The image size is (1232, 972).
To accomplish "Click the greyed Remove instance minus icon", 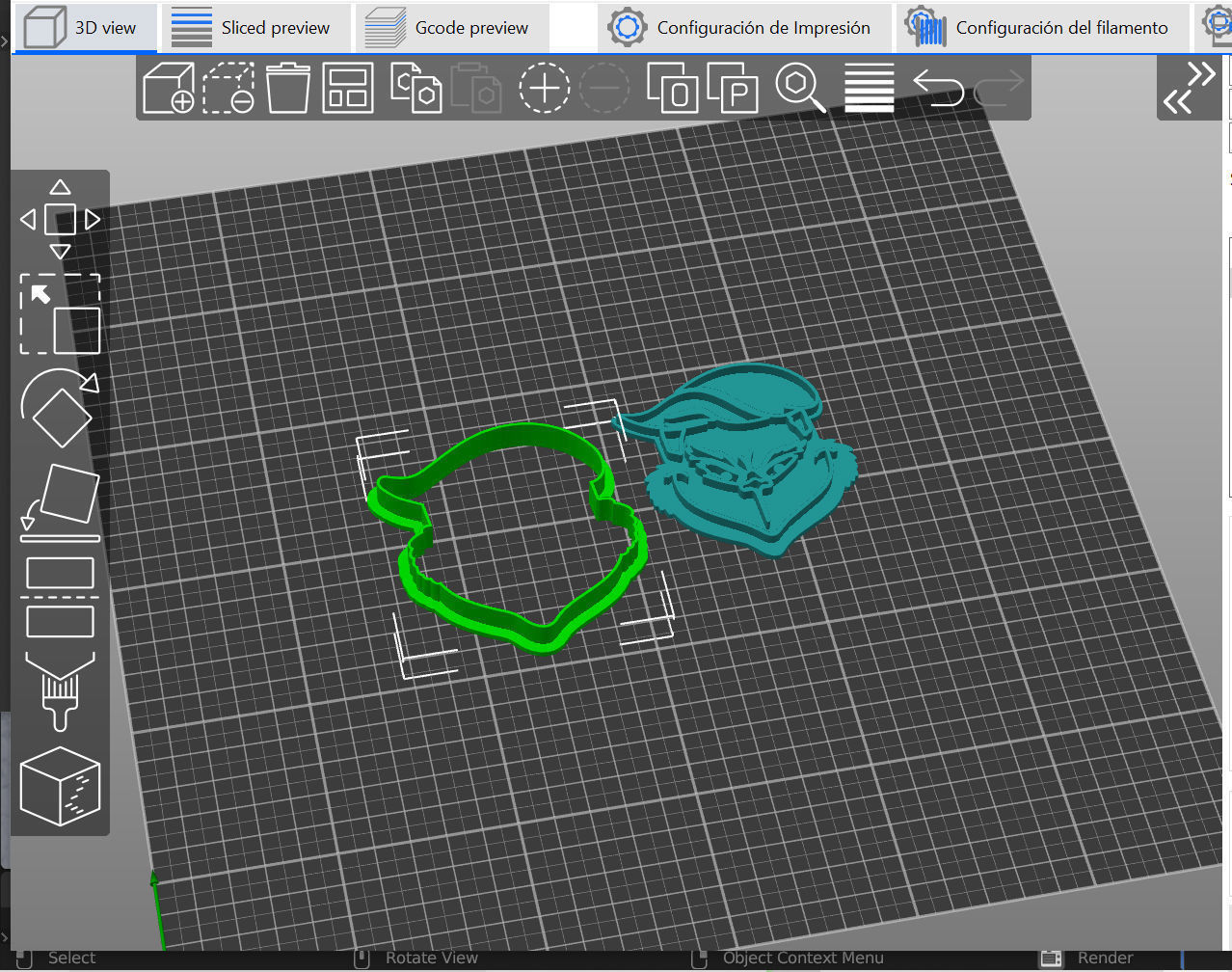I will (605, 88).
